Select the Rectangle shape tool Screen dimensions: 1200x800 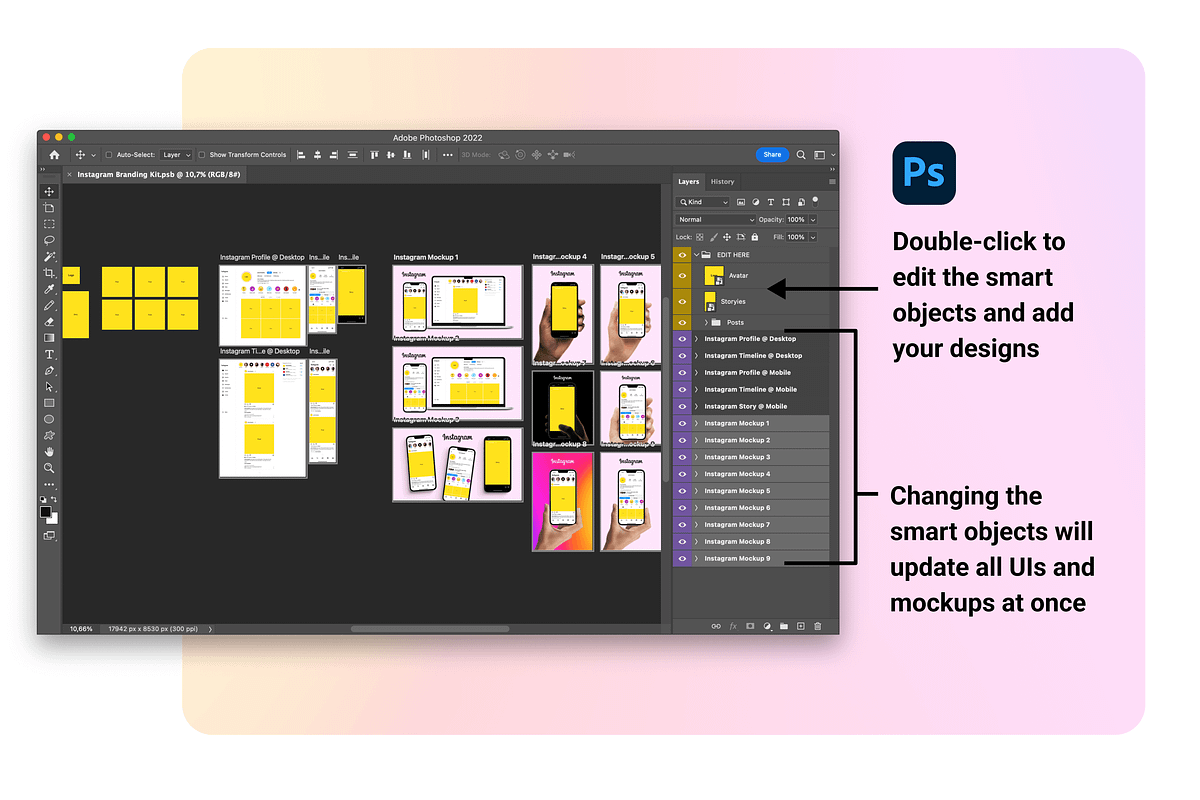(49, 403)
